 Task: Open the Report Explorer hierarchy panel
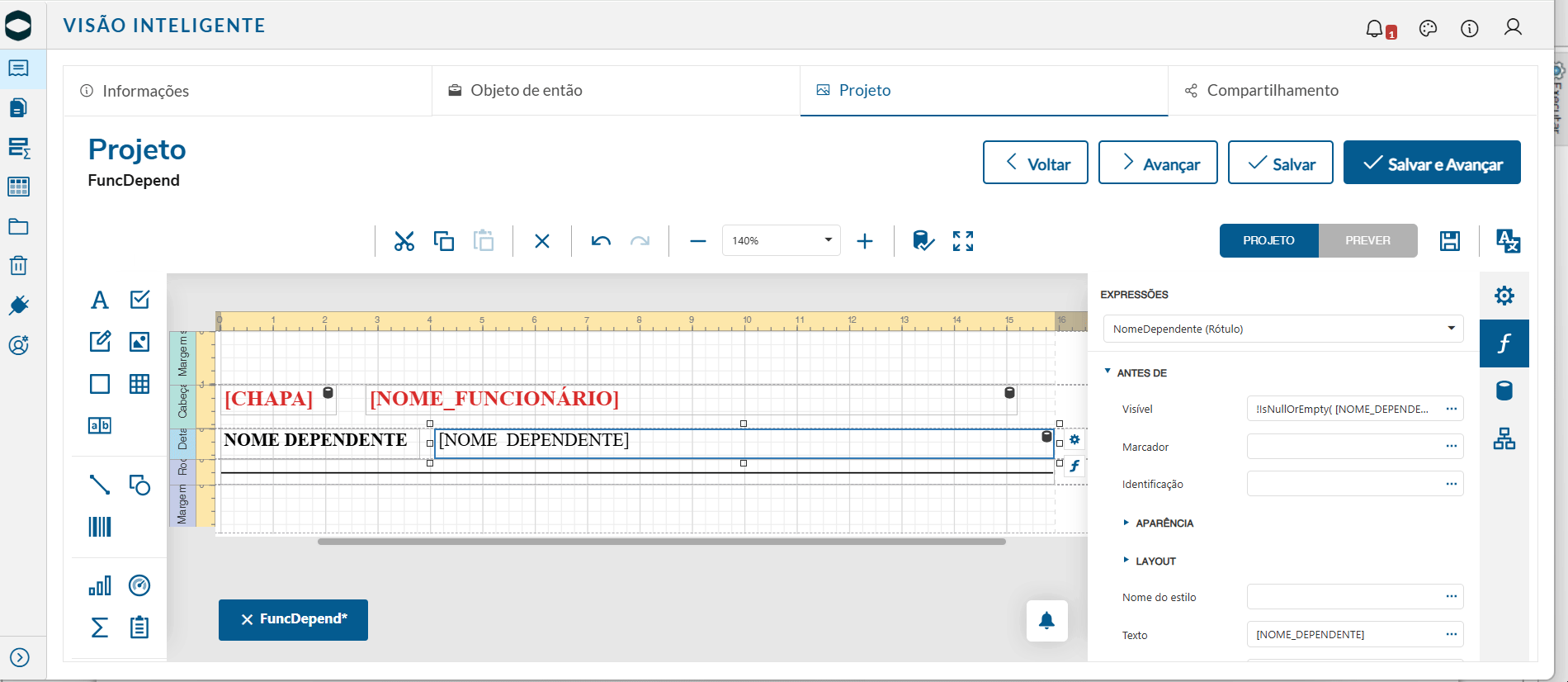pyautogui.click(x=1504, y=438)
